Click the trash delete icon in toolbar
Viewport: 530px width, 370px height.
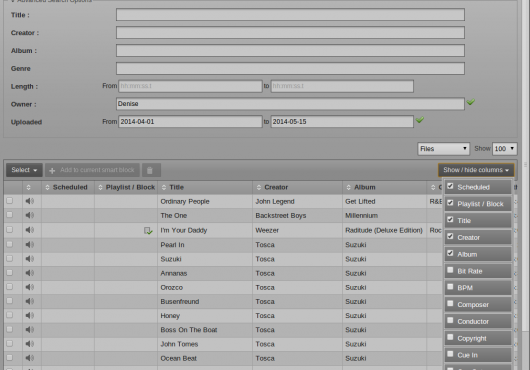151,170
